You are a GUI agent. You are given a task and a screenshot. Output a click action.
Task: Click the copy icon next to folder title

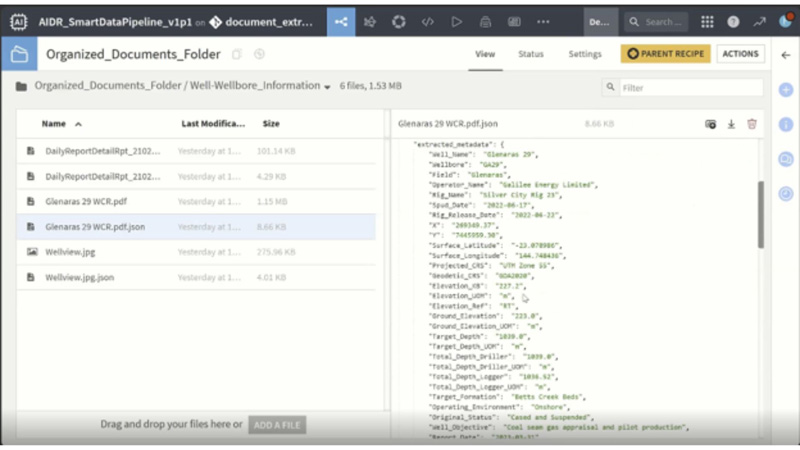click(x=237, y=54)
